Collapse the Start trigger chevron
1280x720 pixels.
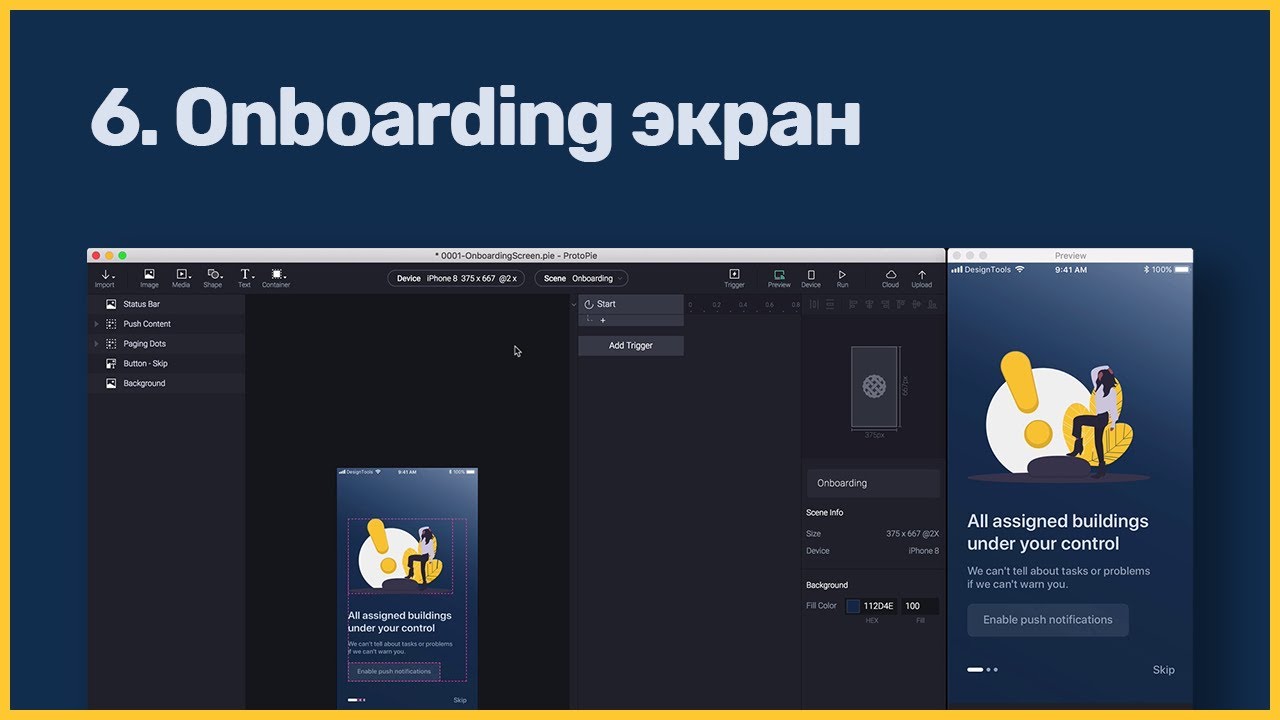[x=574, y=304]
